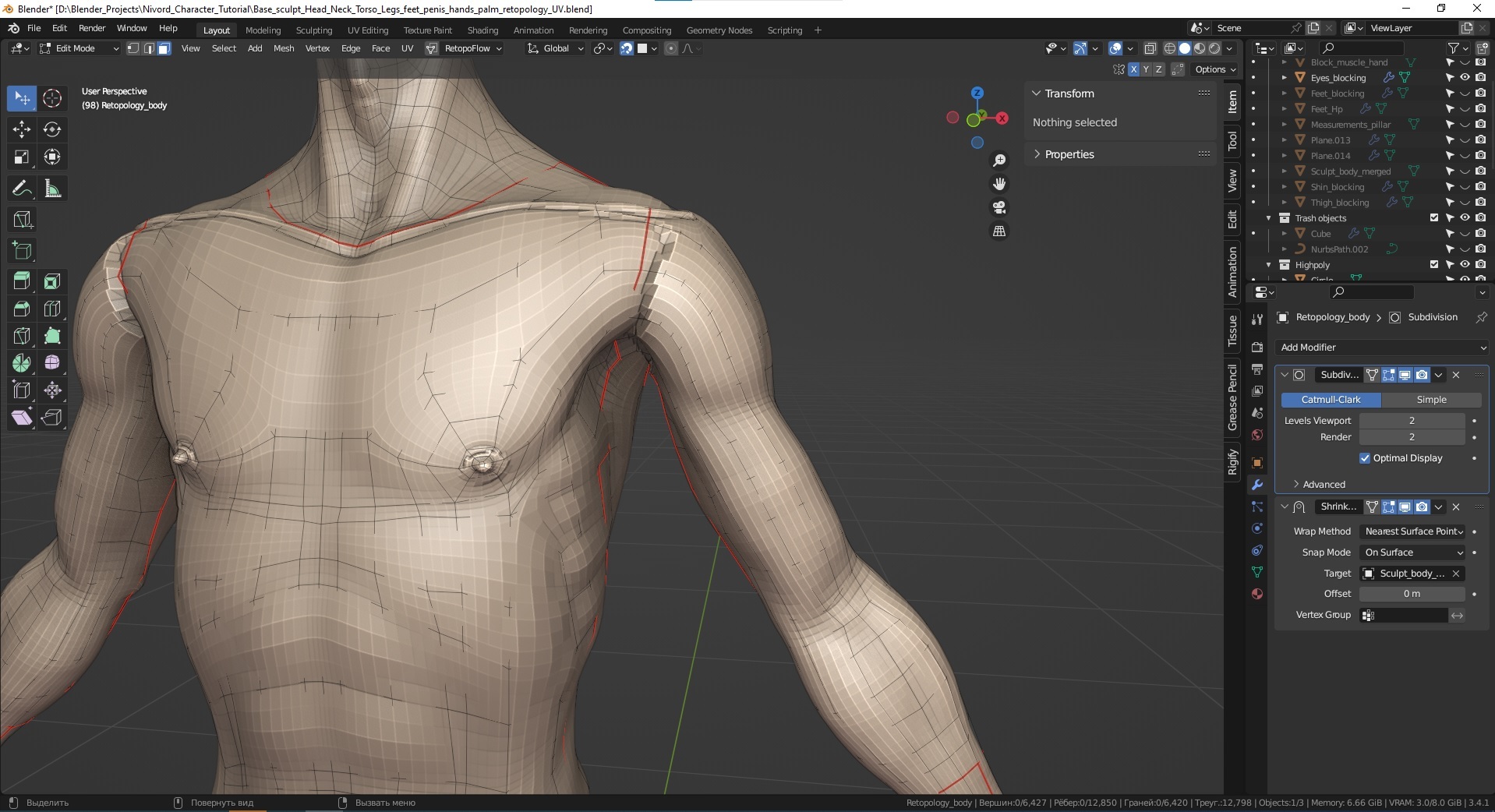The height and width of the screenshot is (812, 1495).
Task: Activate the Rotate tool
Action: [x=52, y=129]
